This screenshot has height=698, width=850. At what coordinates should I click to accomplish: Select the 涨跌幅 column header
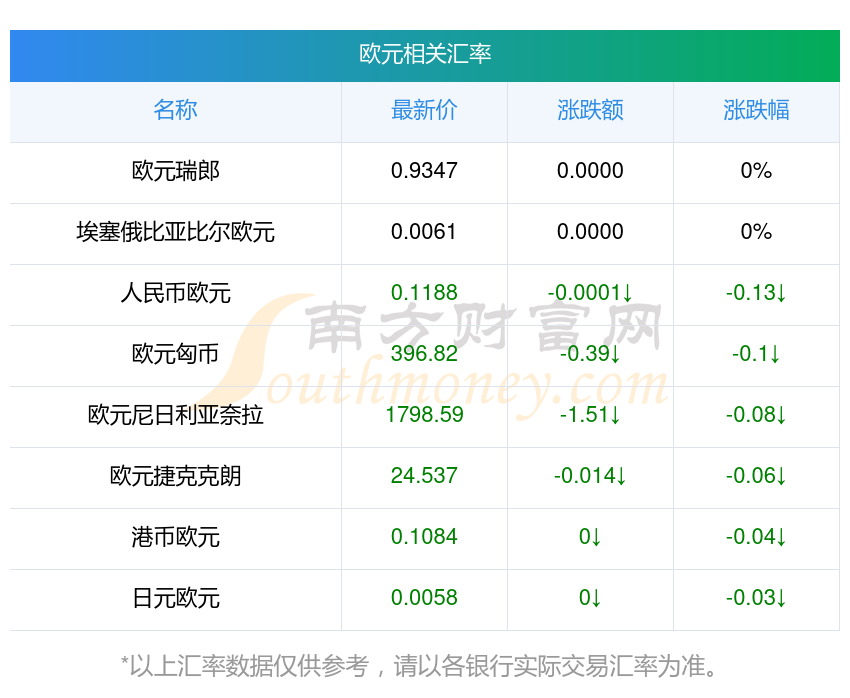pos(756,110)
